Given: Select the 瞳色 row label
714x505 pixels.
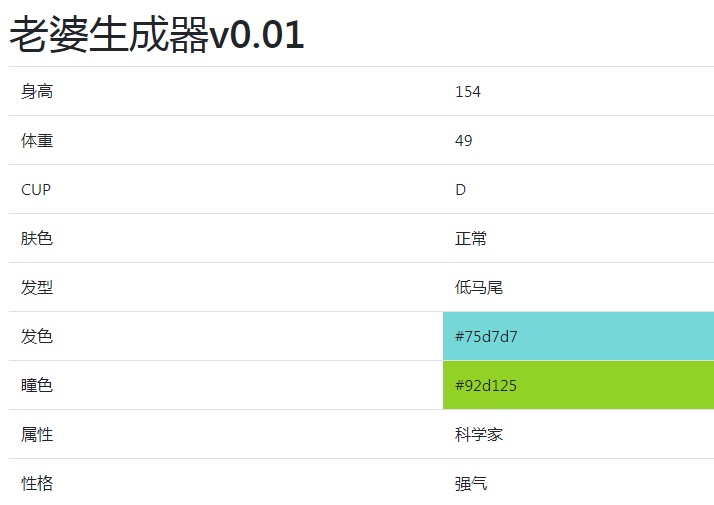Looking at the screenshot, I should click(x=37, y=385).
